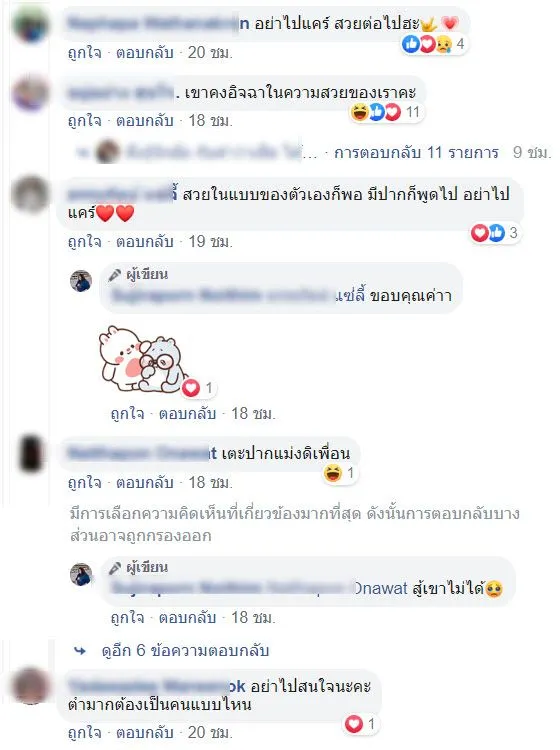Screen dimensions: 560x750
Task: Expand ดูอีก 6 ข้อความตอบกลับ replies
Action: (x=185, y=651)
